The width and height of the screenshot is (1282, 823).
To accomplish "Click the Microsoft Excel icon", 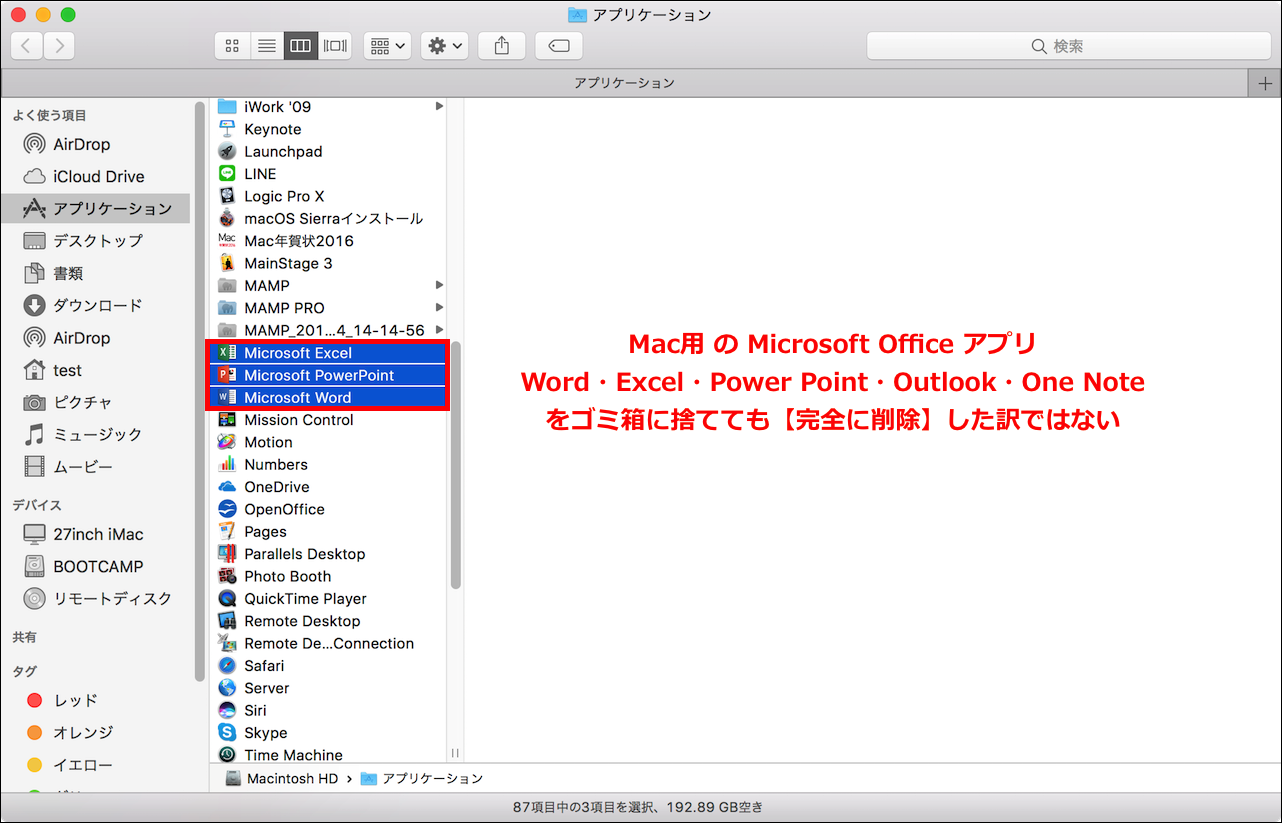I will (227, 352).
